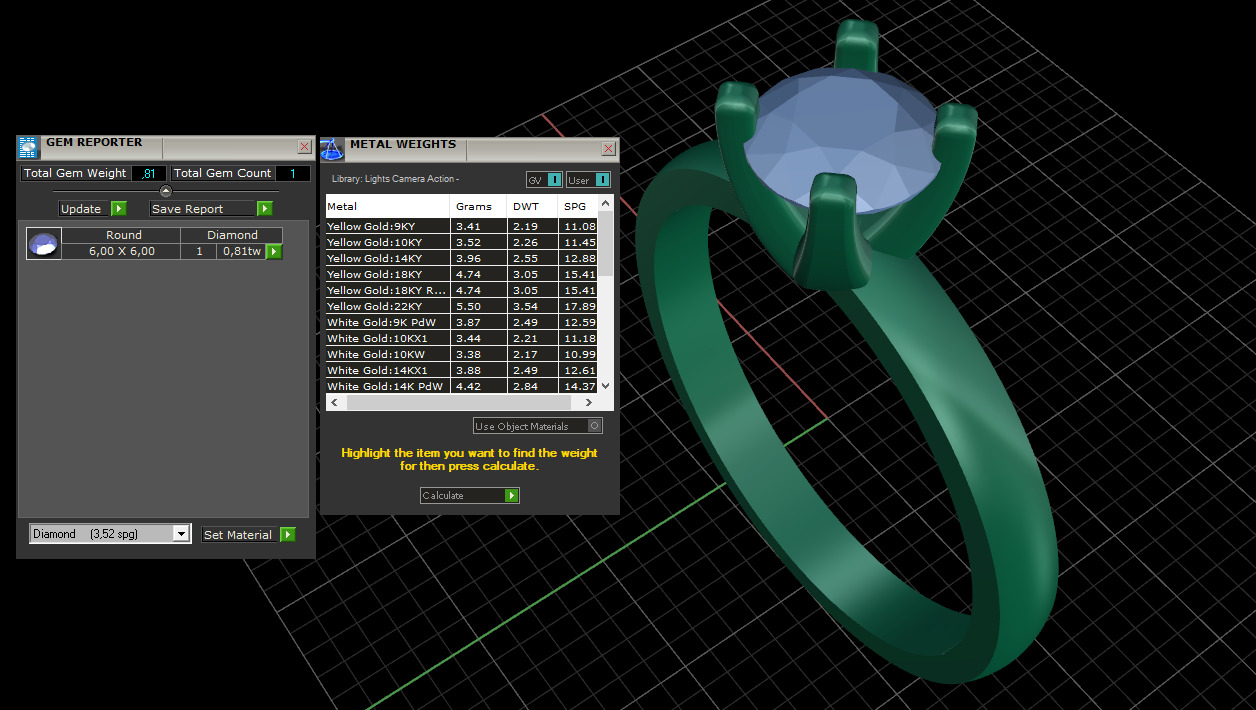Click the metal list scroll-up arrow
The height and width of the screenshot is (710, 1256).
pyautogui.click(x=605, y=203)
